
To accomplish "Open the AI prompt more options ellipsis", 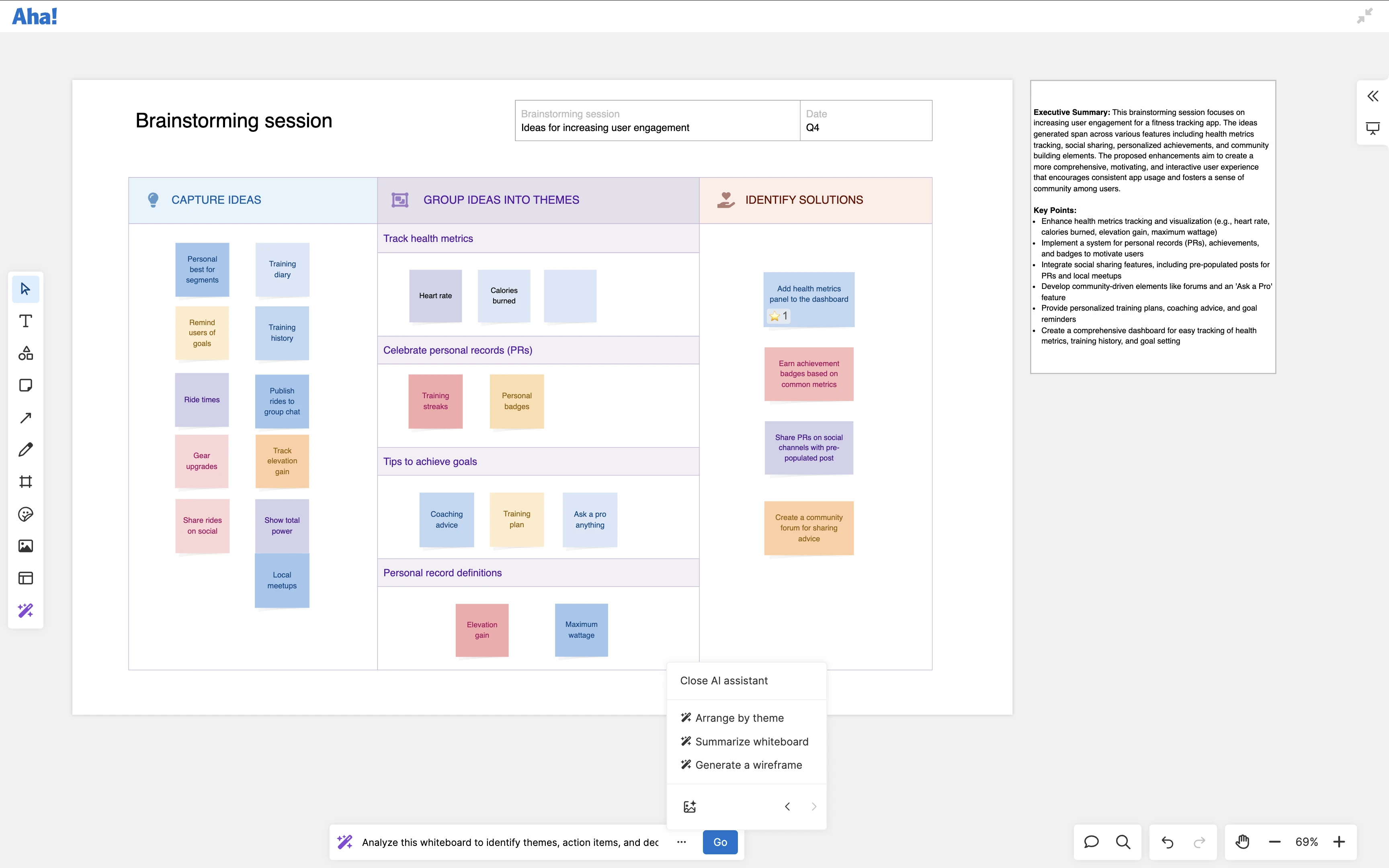I will [681, 842].
